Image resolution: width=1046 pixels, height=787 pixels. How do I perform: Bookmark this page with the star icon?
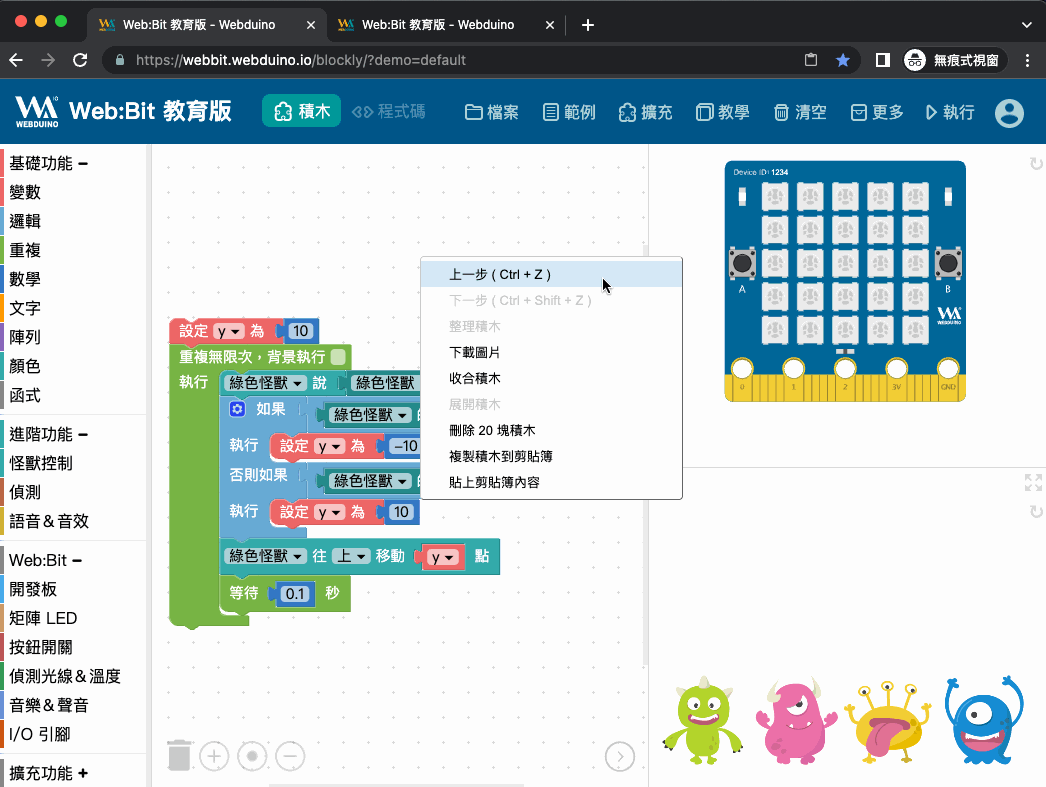tap(843, 60)
